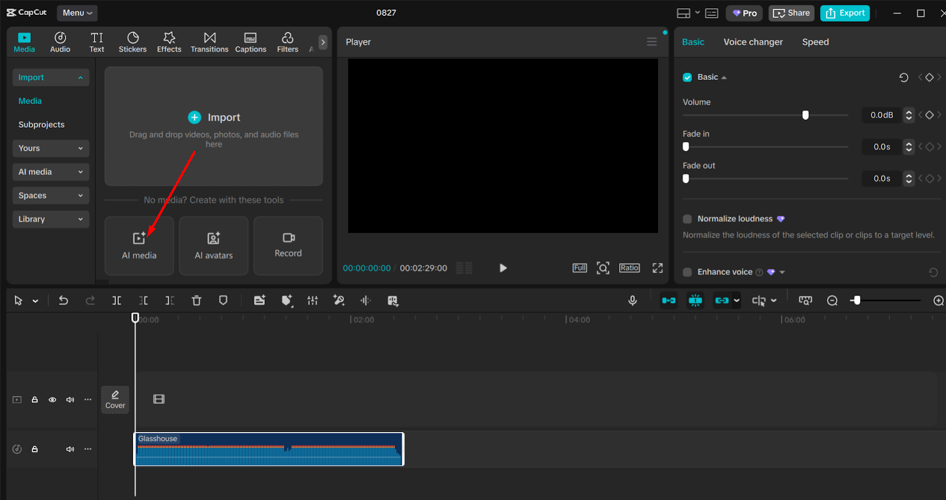Open the Captions panel

pos(250,42)
